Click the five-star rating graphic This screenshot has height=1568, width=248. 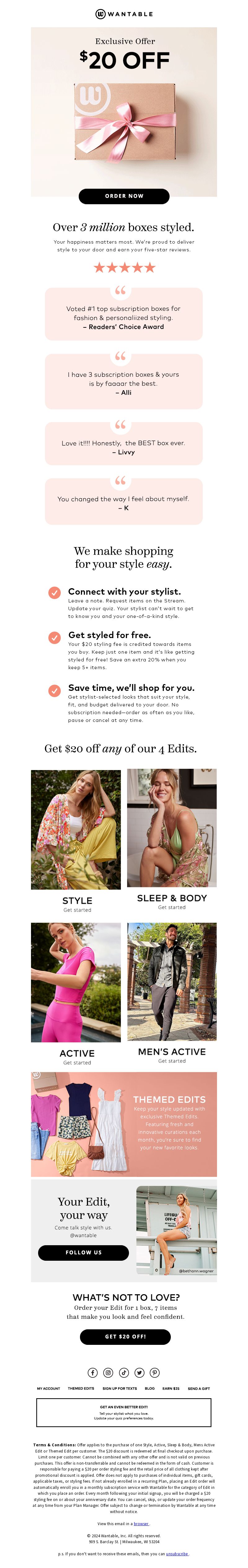[x=124, y=267]
